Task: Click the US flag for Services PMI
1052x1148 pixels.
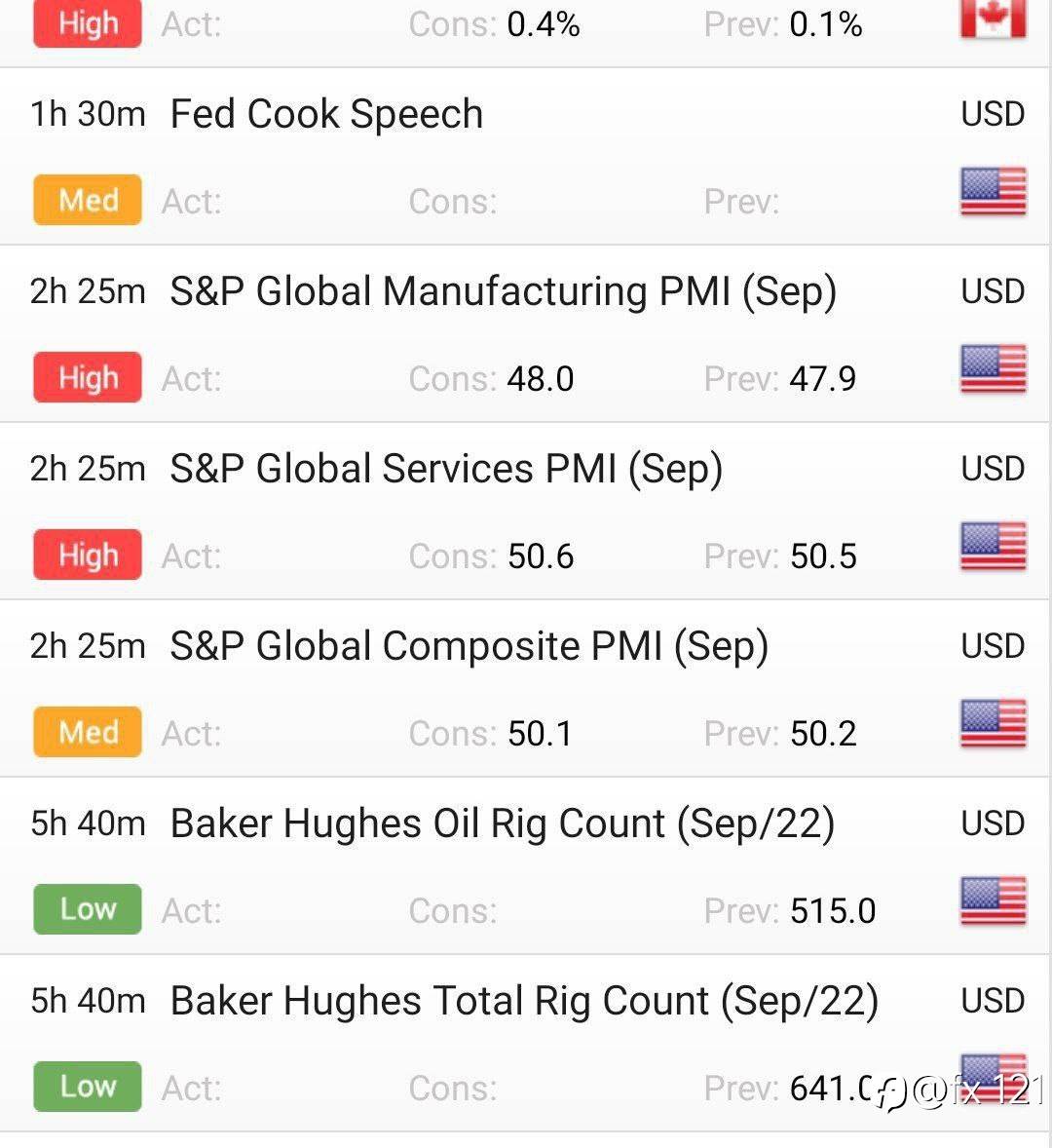Action: 993,546
